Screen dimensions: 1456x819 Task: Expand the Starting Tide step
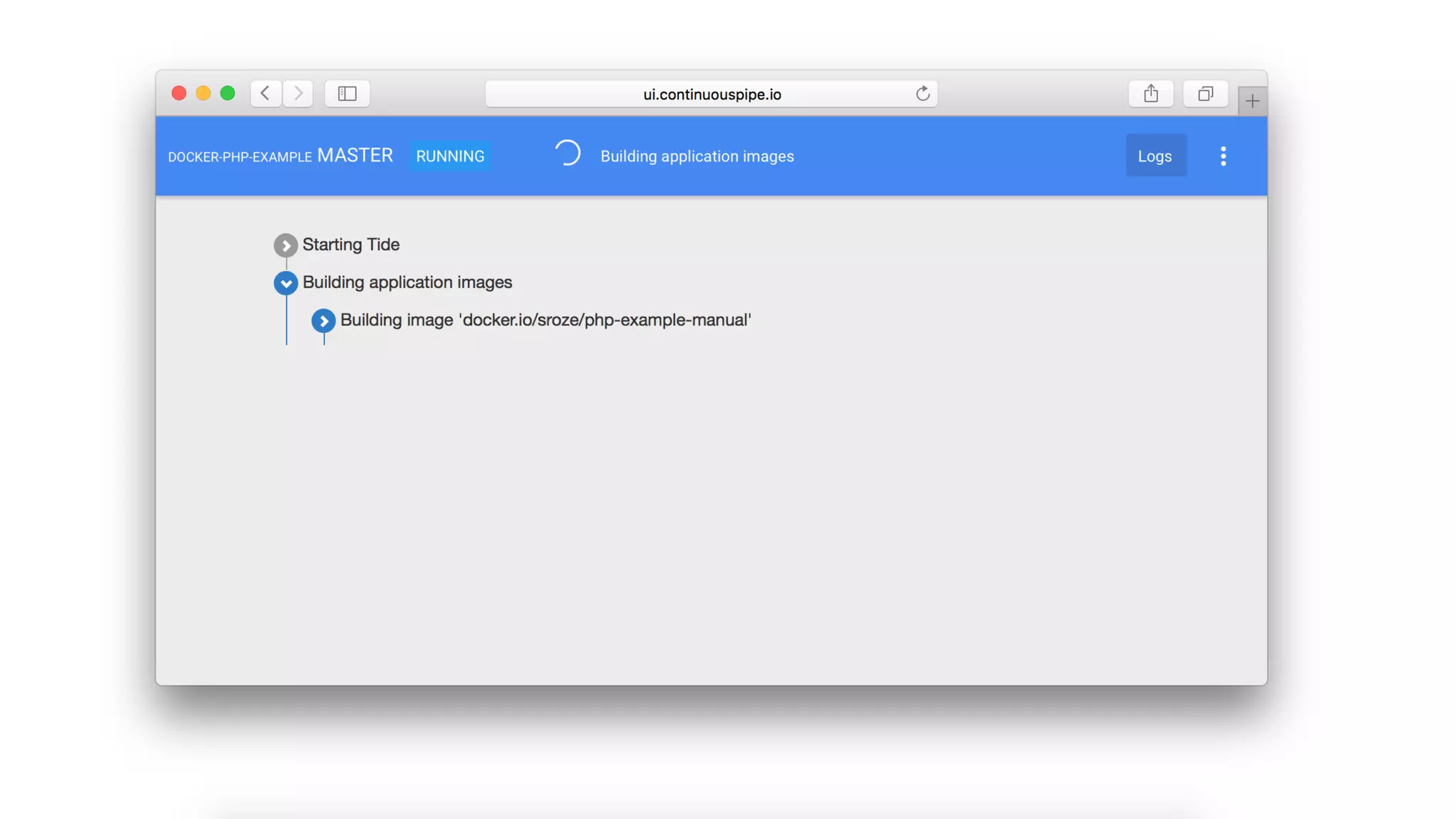(285, 245)
